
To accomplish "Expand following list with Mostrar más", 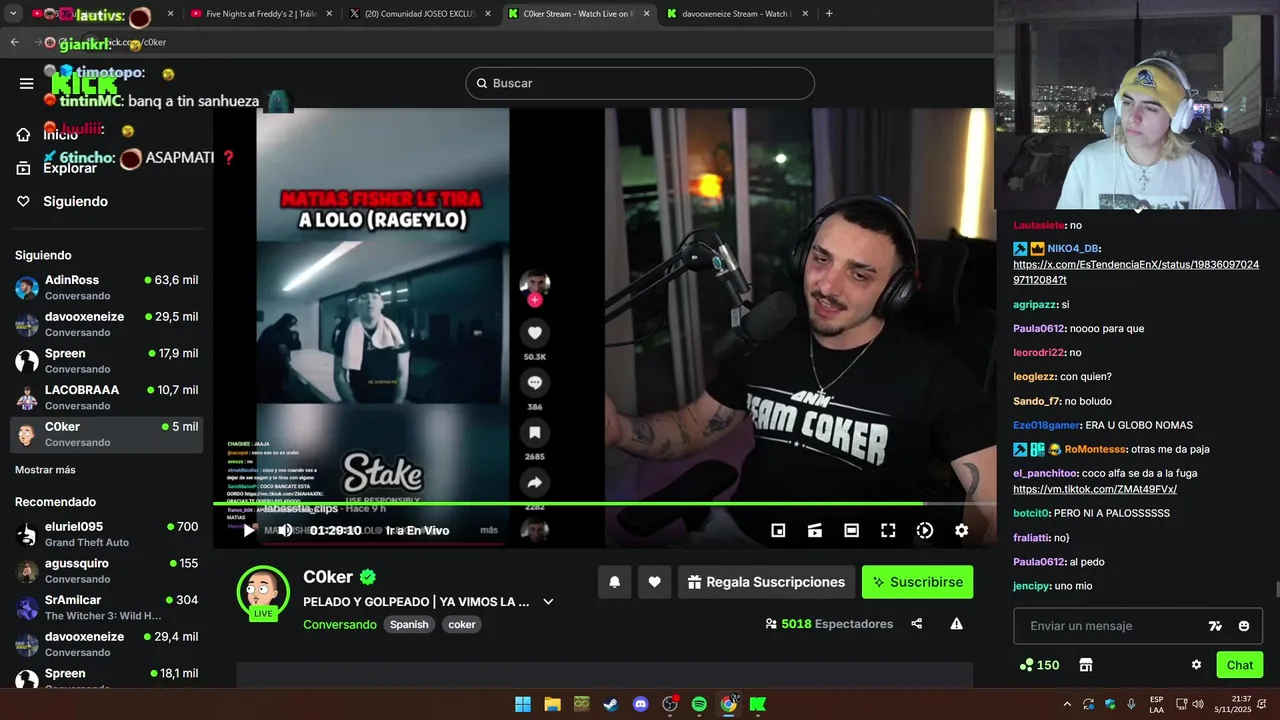I will tap(45, 470).
